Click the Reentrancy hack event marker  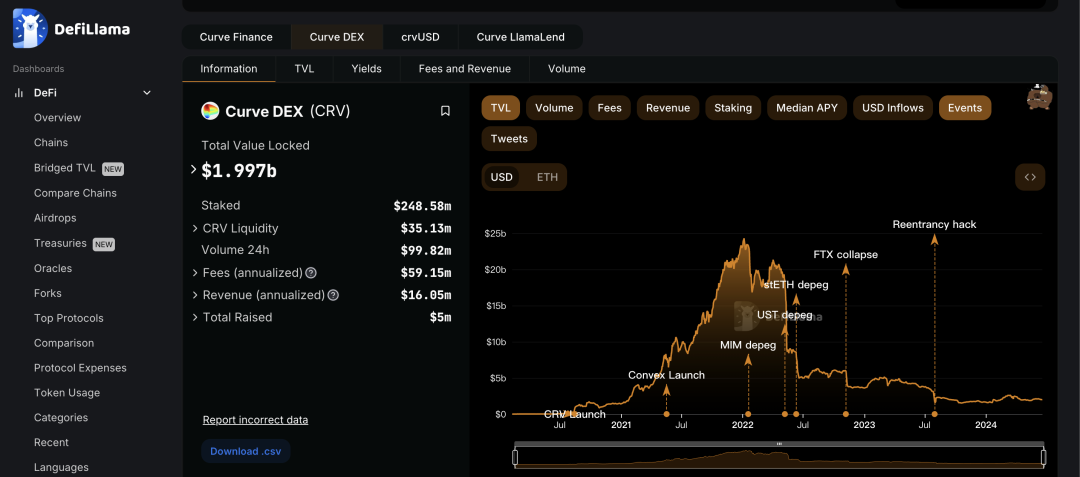tap(935, 414)
